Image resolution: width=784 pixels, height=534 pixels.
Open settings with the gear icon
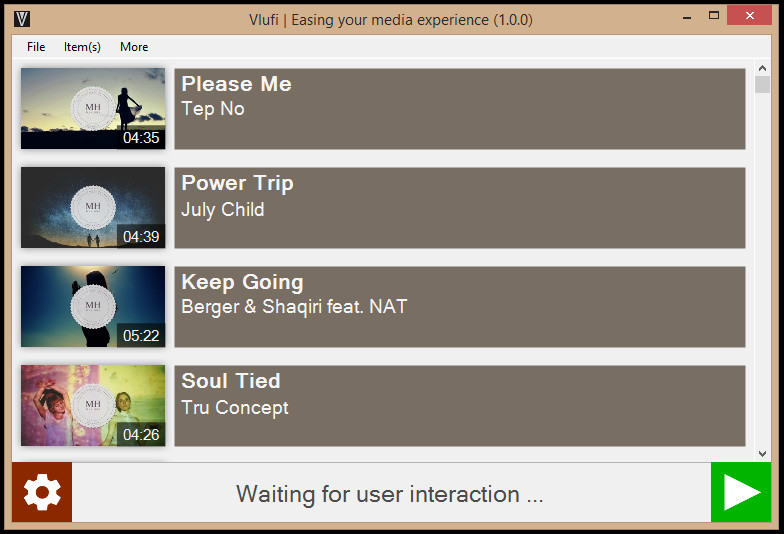(x=42, y=492)
